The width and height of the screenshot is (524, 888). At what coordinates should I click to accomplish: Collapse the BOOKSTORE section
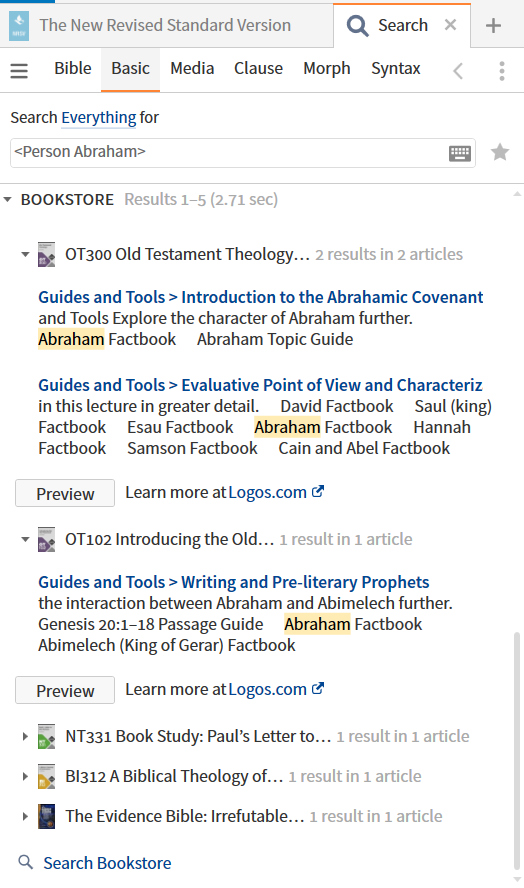[x=7, y=200]
